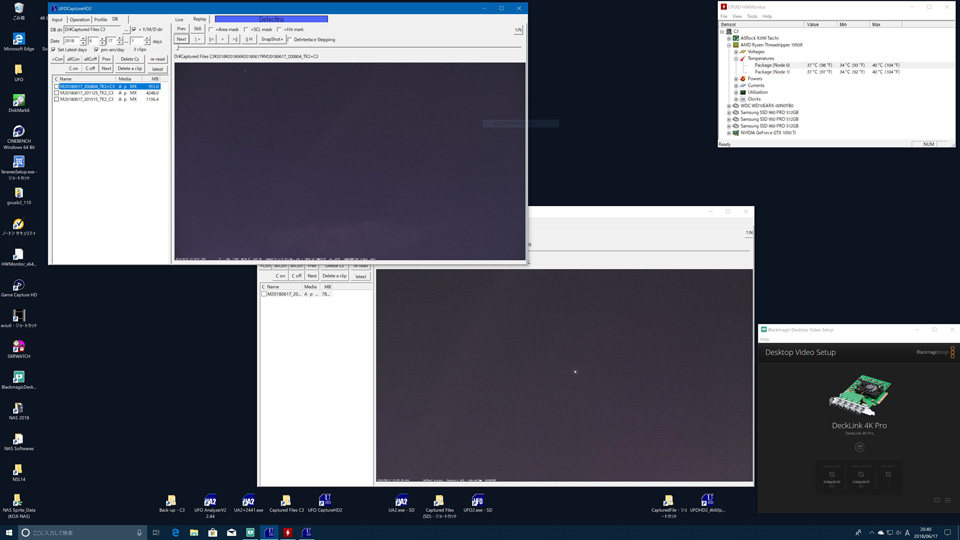The image size is (960, 540).
Task: Switch to the Operation tab in UFOCaptureHD2
Action: (79, 20)
